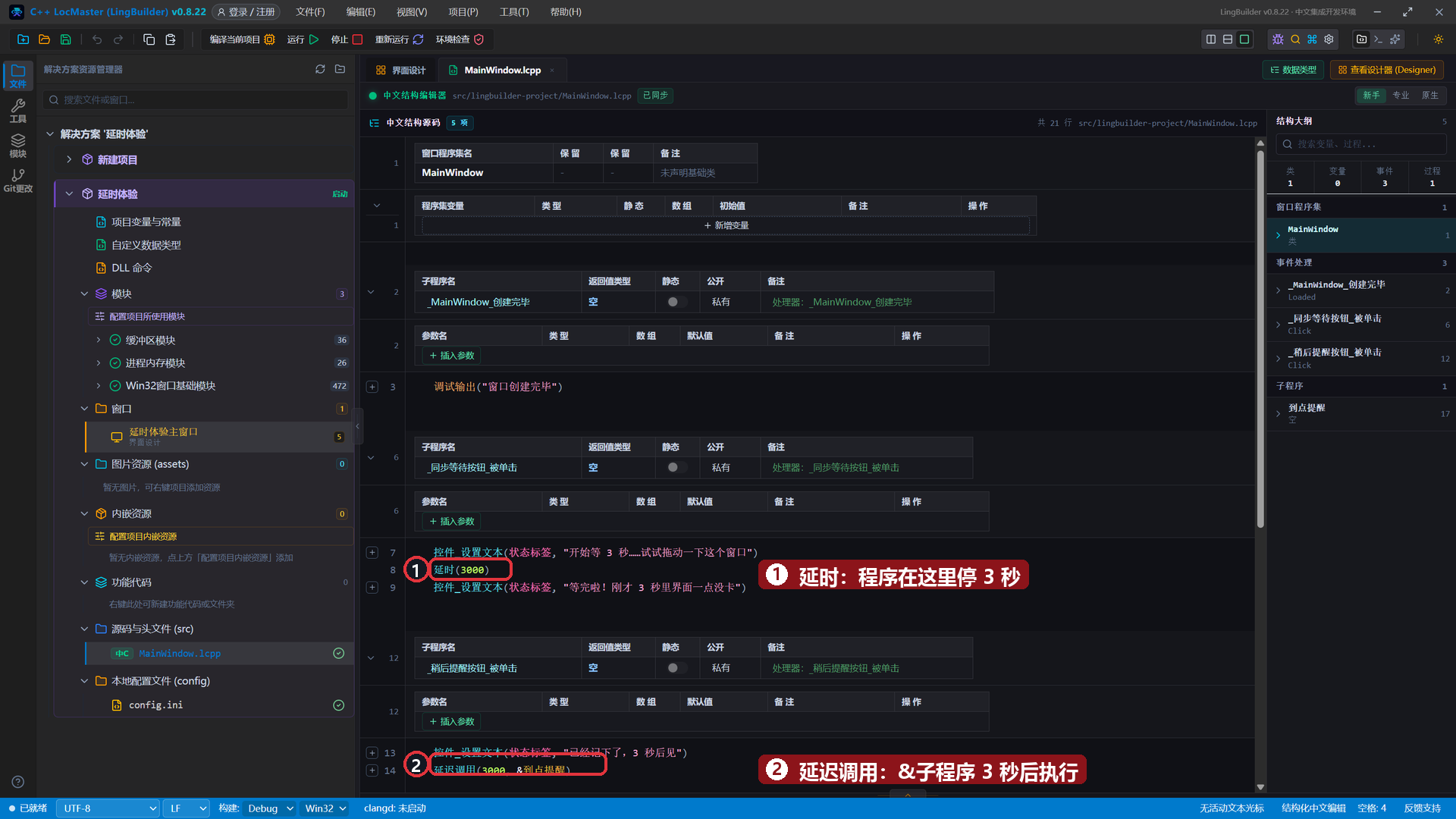
Task: Select the horizontal split layout icon
Action: click(1228, 39)
